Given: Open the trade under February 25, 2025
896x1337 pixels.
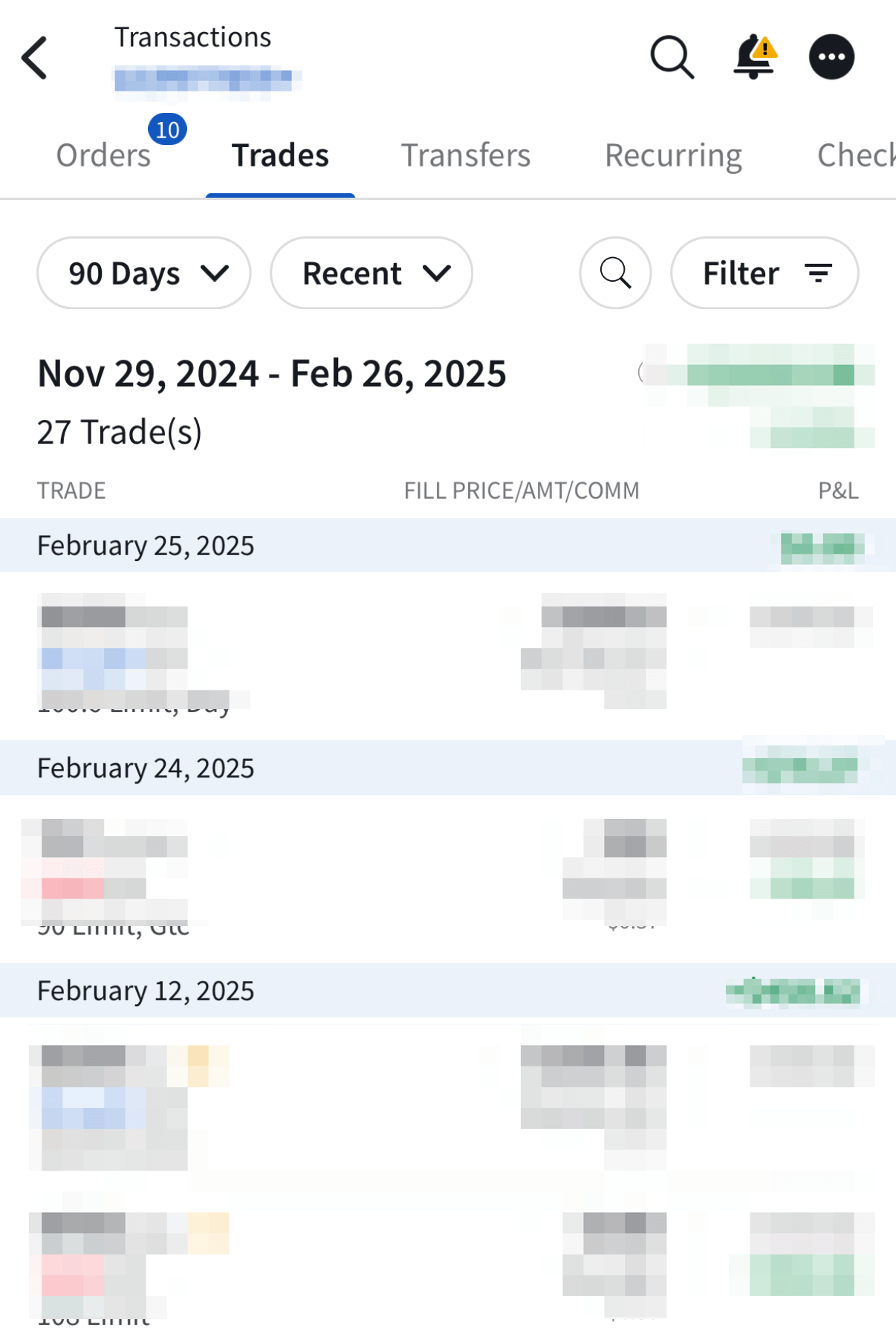Looking at the screenshot, I should [446, 654].
